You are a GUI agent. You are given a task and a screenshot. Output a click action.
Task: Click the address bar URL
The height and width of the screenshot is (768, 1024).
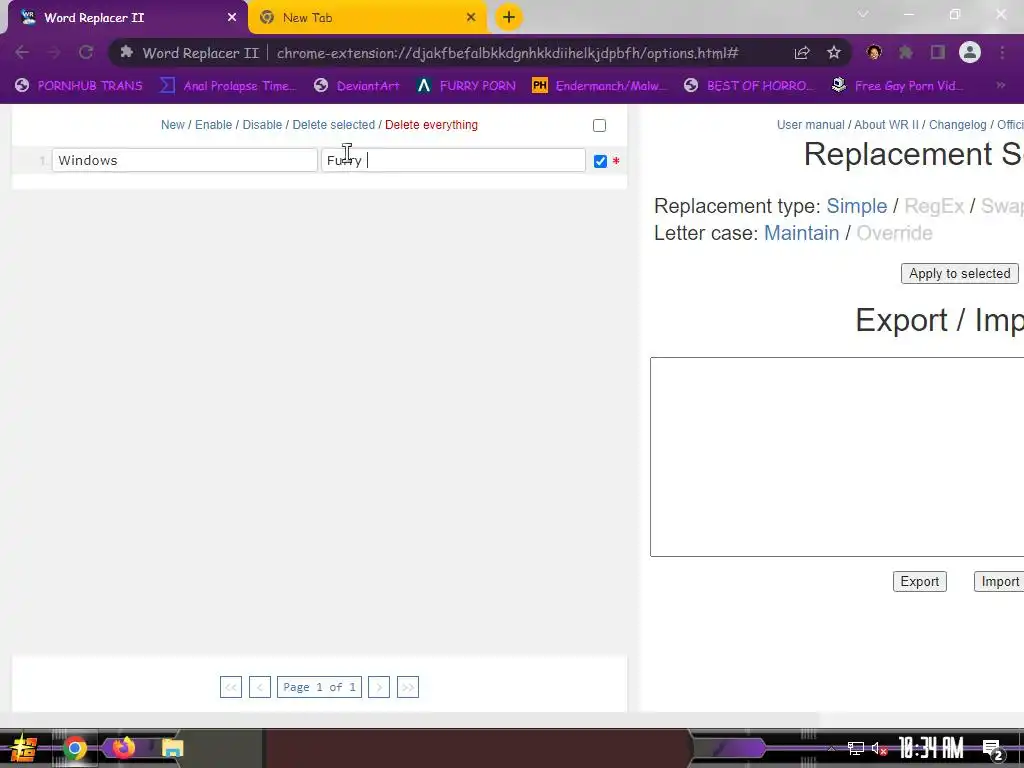pyautogui.click(x=507, y=53)
